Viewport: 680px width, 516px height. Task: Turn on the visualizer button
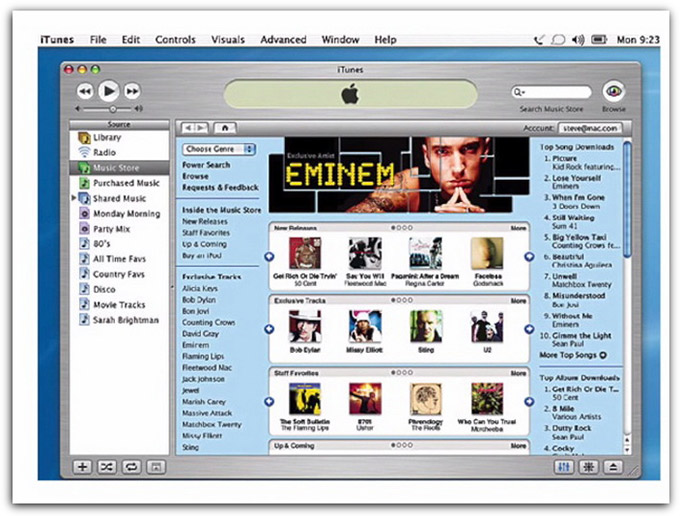588,467
